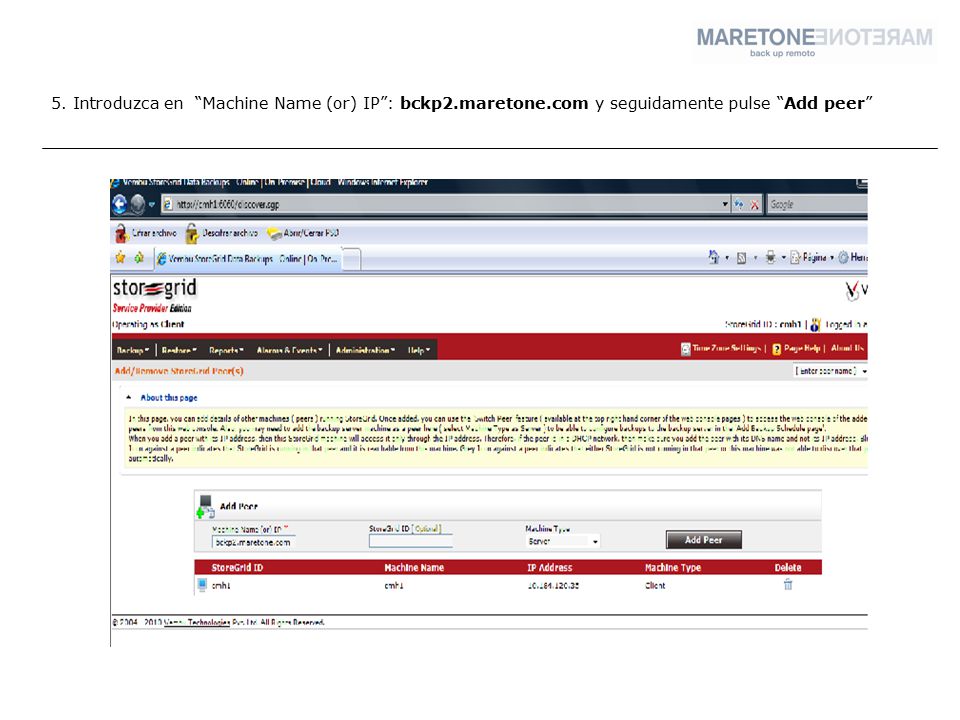Click the Vembu Technologies footer link
Image resolution: width=960 pixels, height=720 pixels.
197,623
